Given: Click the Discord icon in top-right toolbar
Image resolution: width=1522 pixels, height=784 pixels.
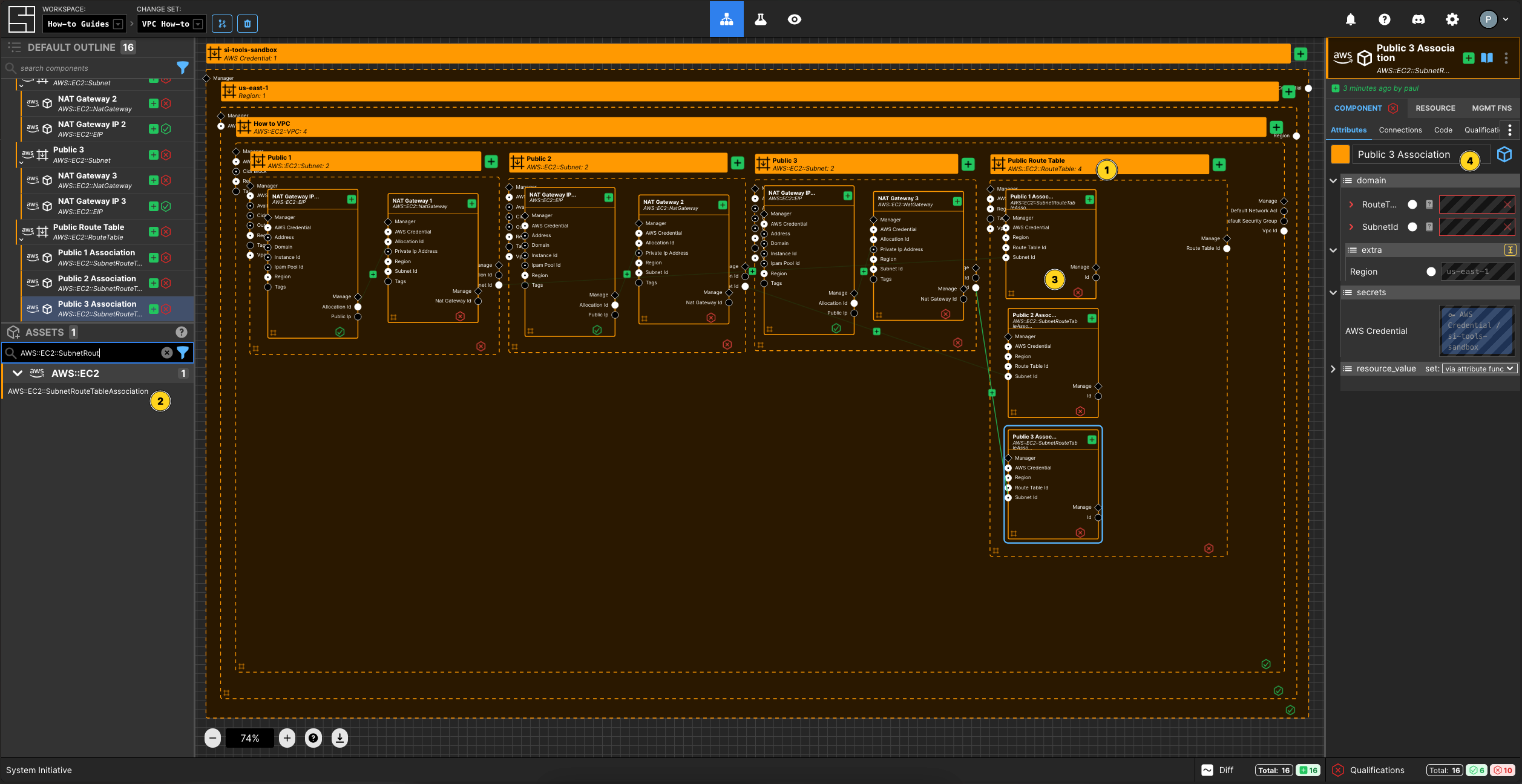Looking at the screenshot, I should 1419,19.
